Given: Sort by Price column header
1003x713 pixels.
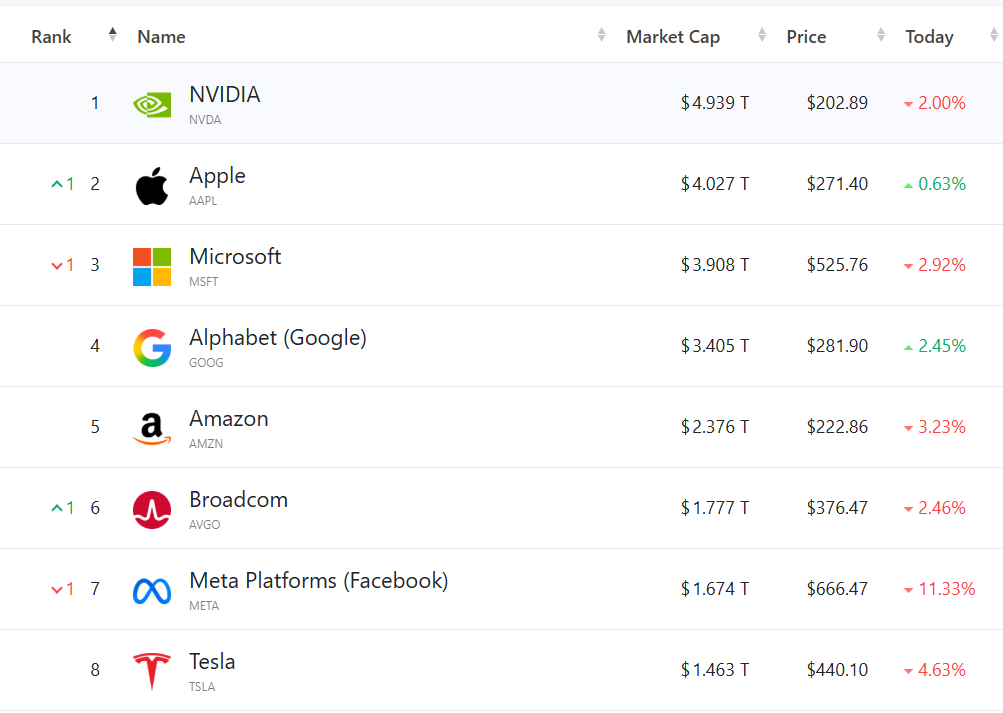Looking at the screenshot, I should coord(806,37).
